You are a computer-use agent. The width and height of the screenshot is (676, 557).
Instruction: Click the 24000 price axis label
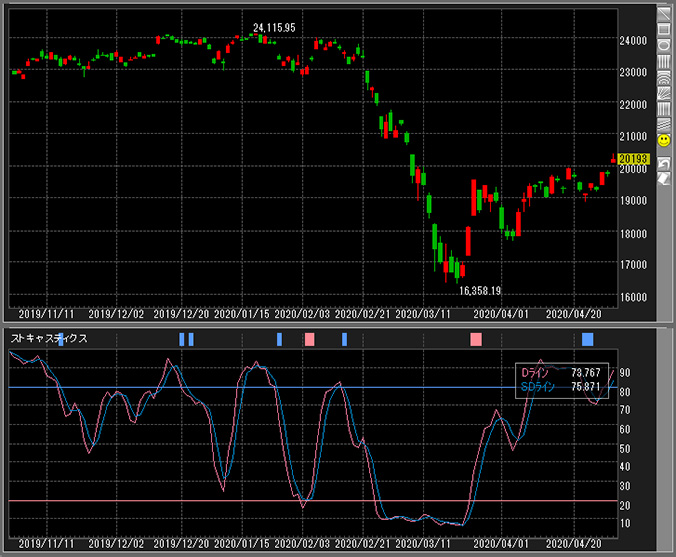click(633, 41)
